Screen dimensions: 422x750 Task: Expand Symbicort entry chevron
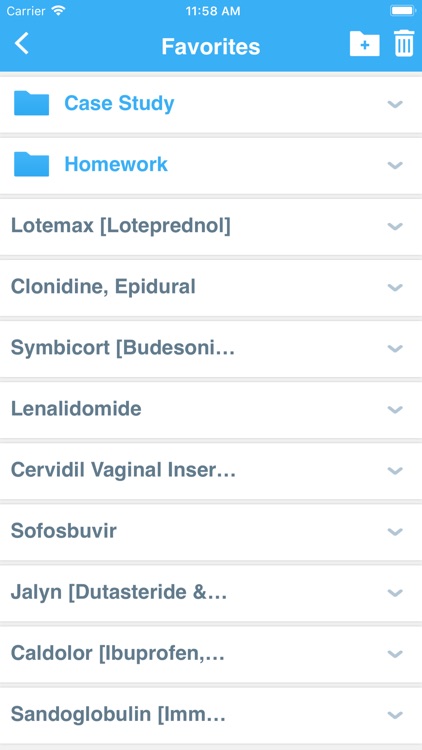395,349
